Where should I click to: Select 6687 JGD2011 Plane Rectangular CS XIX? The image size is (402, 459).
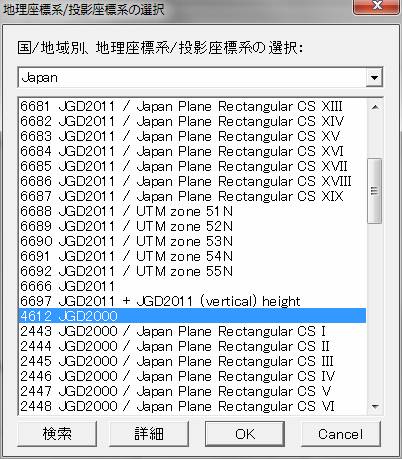[x=192, y=196]
